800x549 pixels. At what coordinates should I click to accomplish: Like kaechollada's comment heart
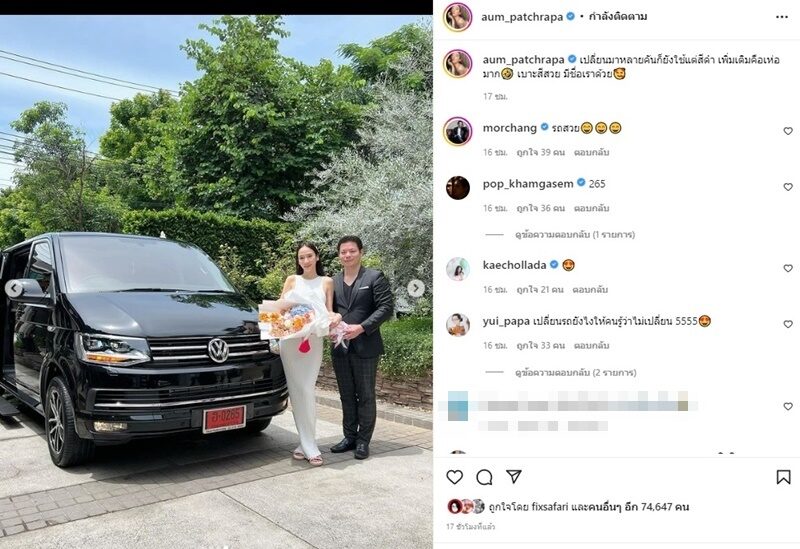(788, 268)
